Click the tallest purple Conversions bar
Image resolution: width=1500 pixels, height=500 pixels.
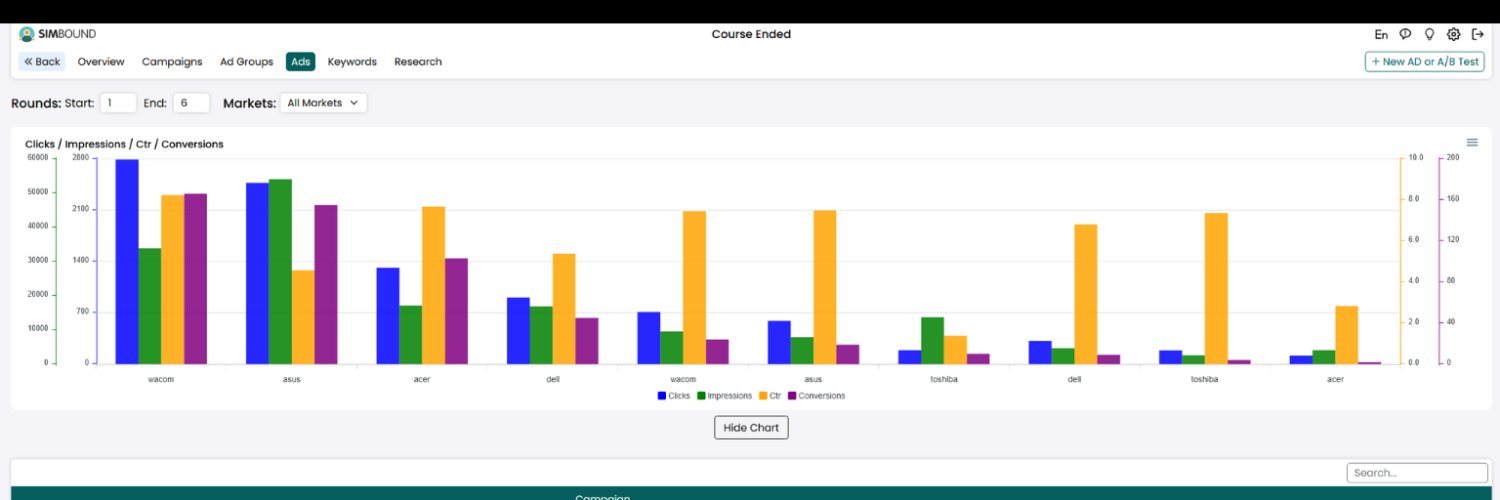[195, 278]
